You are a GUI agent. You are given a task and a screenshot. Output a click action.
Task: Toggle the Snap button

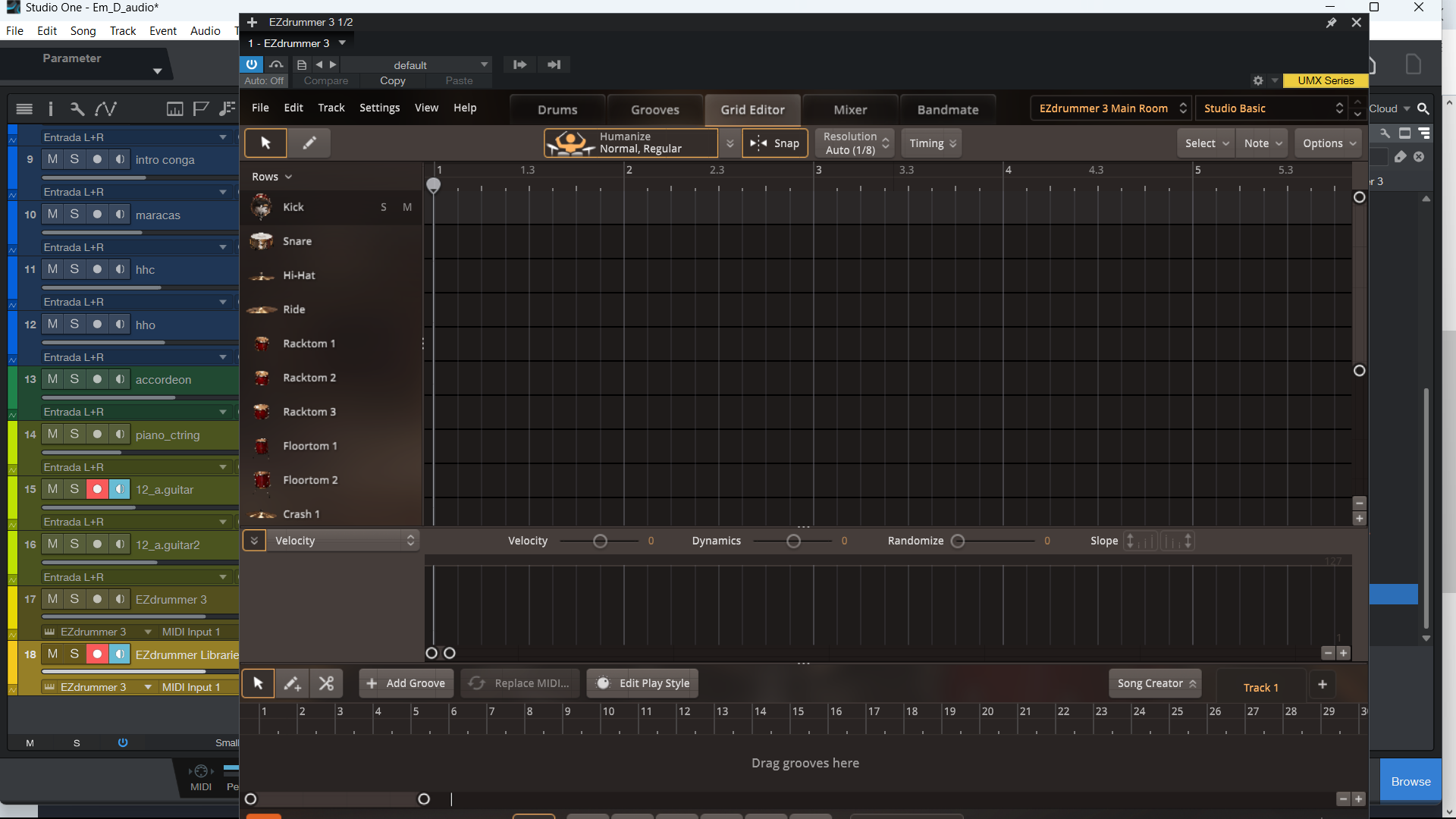[x=775, y=143]
